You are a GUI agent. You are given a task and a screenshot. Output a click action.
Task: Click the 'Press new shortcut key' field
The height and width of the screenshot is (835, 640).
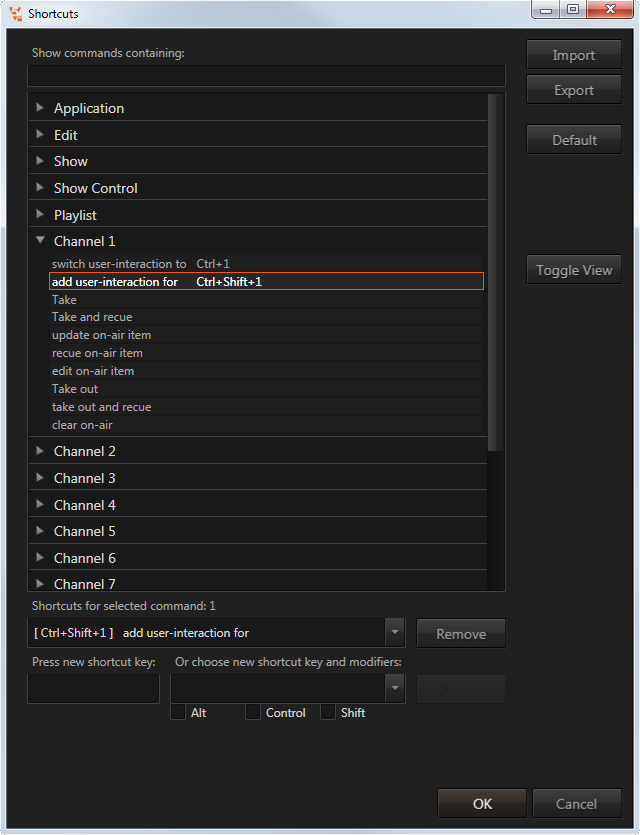pyautogui.click(x=93, y=688)
